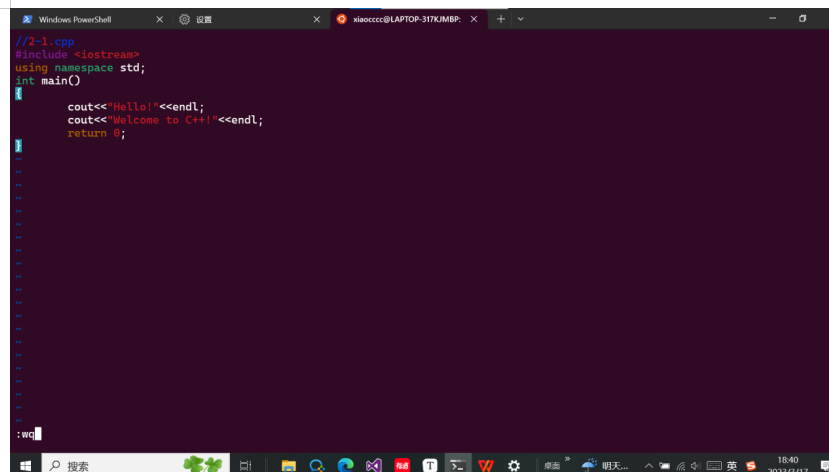Expand the new tab profile dropdown
The image size is (829, 472).
(x=521, y=20)
